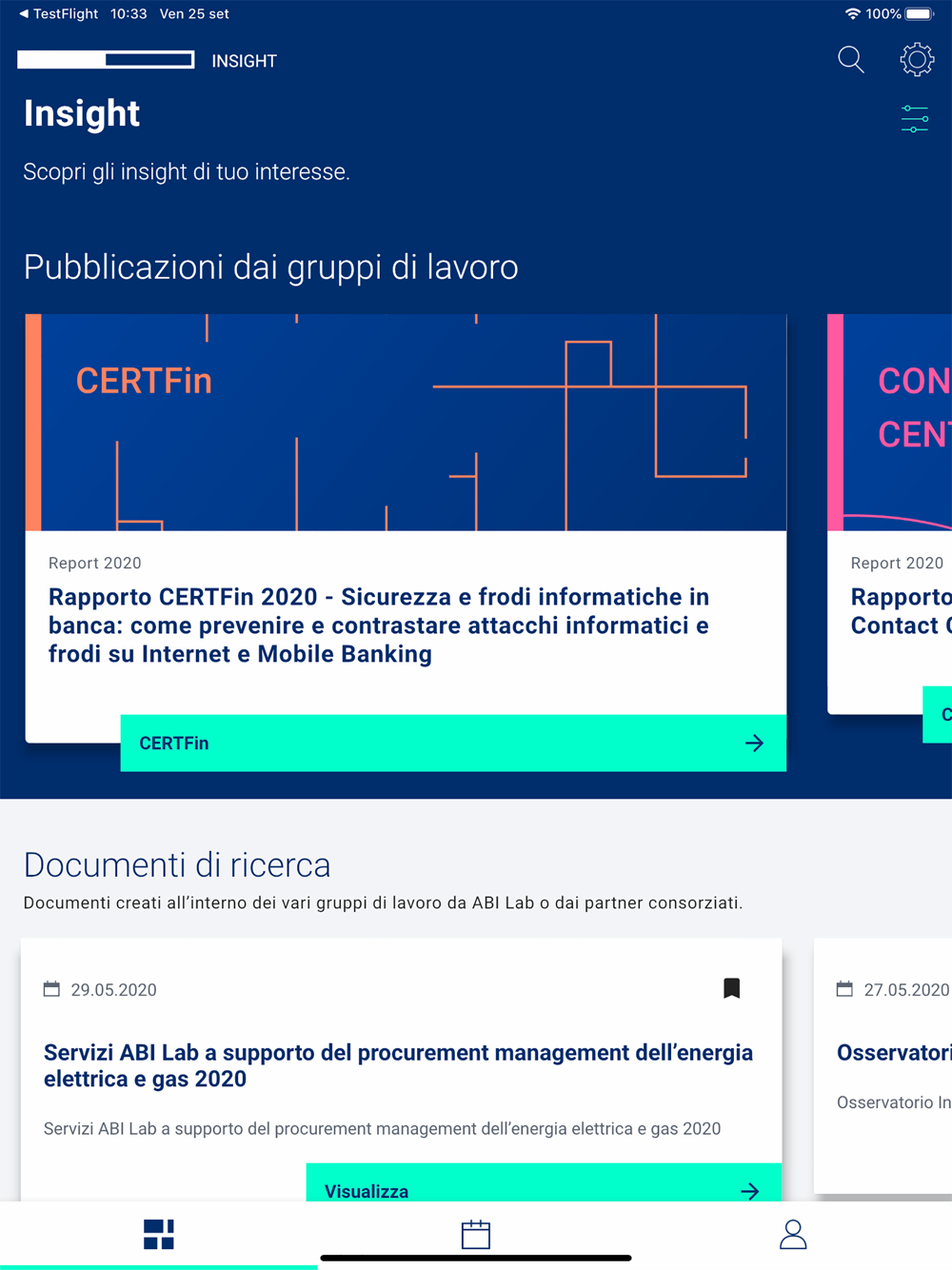The height and width of the screenshot is (1270, 952).
Task: Tap the Wi-Fi icon in status bar
Action: [x=853, y=14]
